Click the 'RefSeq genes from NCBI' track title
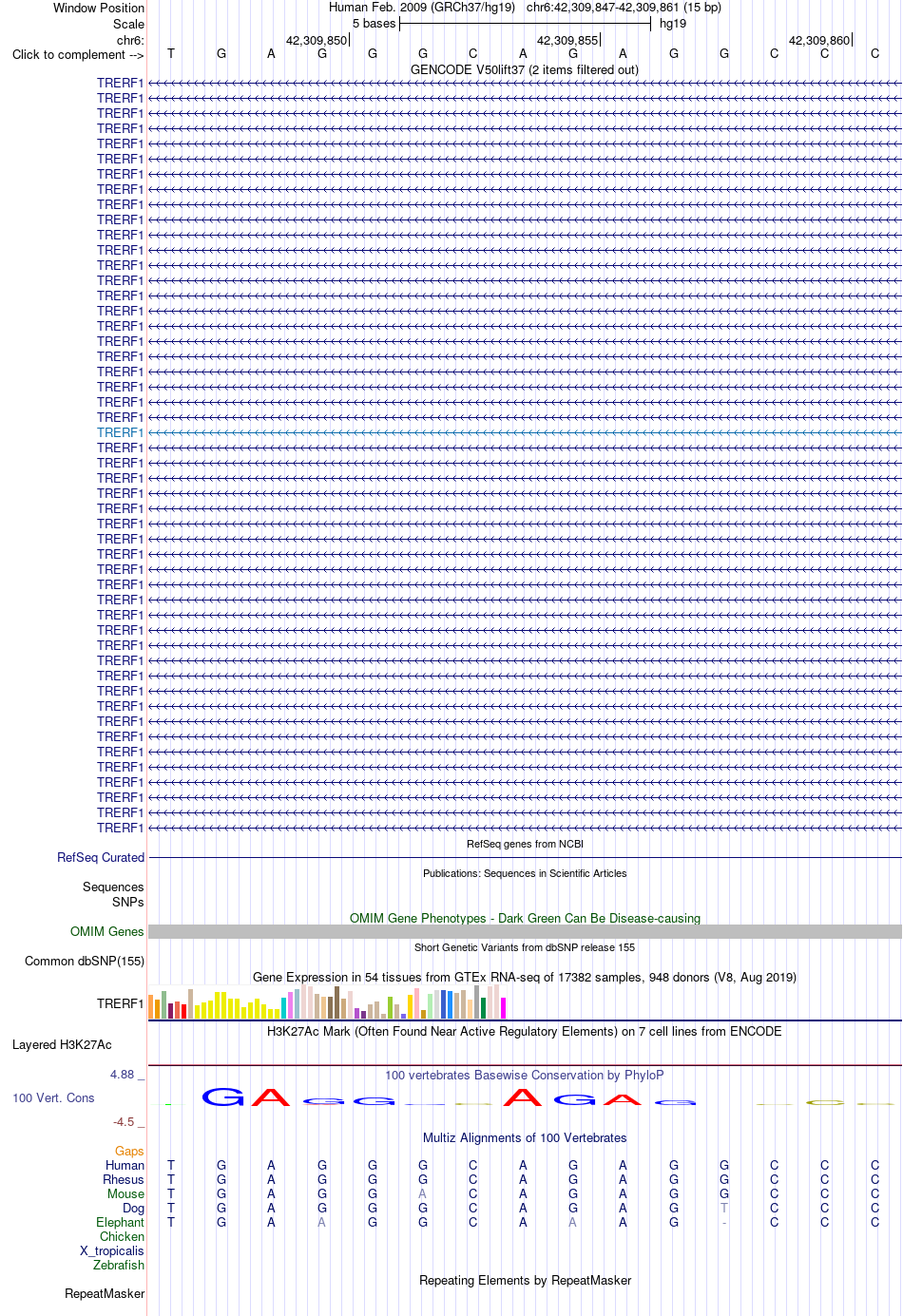903x1316 pixels. pos(525,844)
